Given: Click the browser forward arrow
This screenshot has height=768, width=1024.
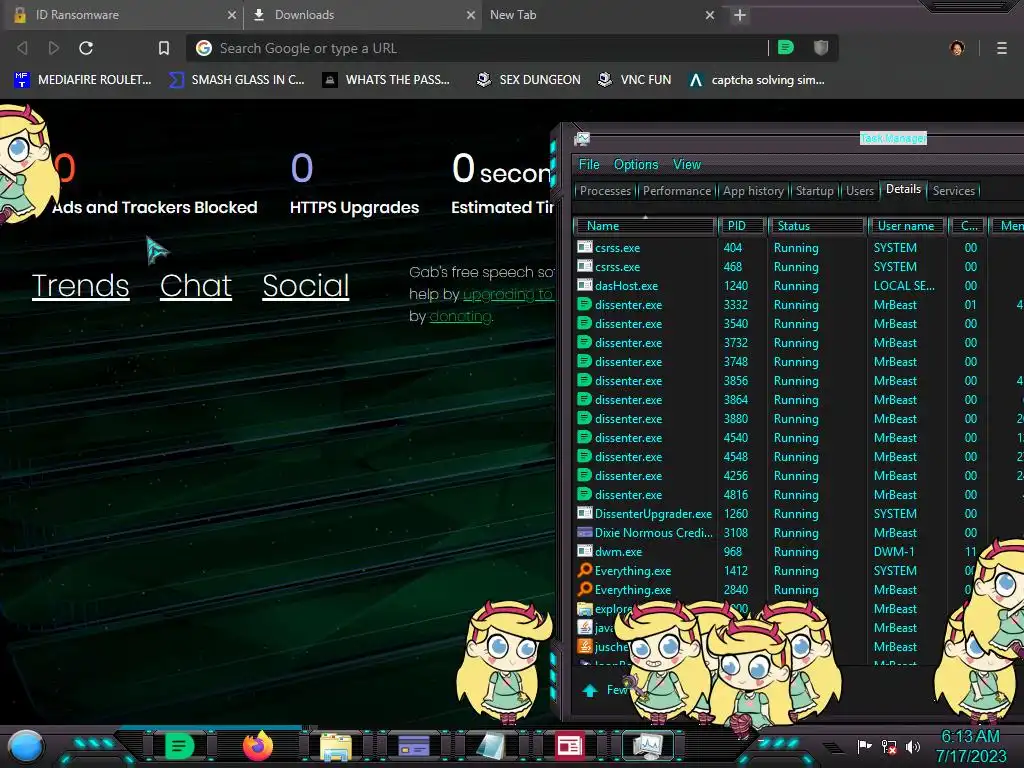Looking at the screenshot, I should [x=54, y=48].
